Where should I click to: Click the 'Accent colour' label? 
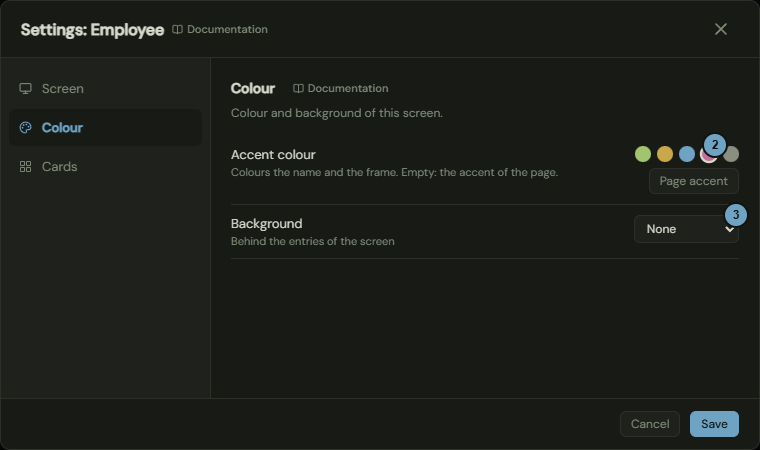tap(273, 155)
